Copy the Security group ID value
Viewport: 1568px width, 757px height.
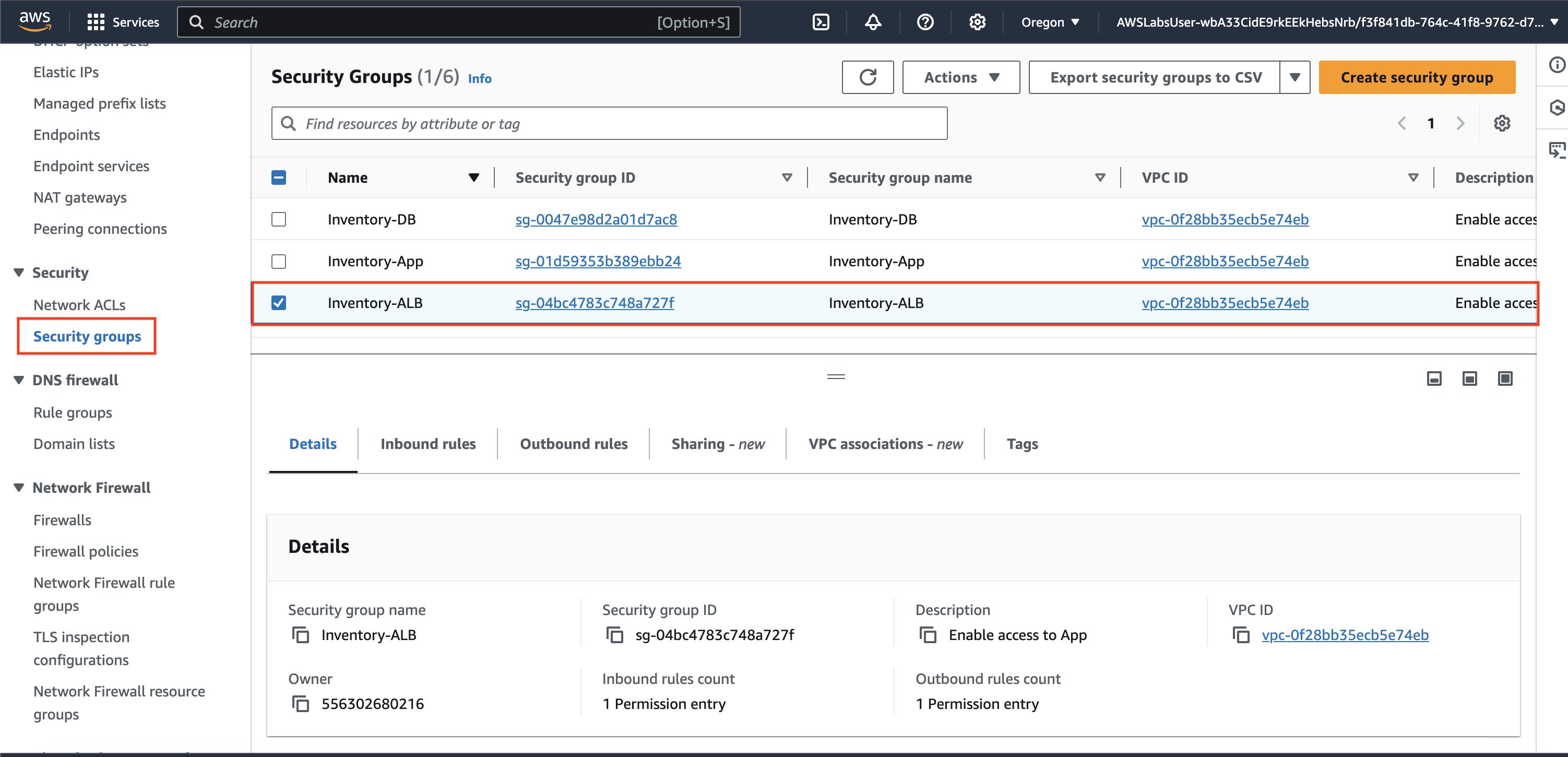click(615, 635)
